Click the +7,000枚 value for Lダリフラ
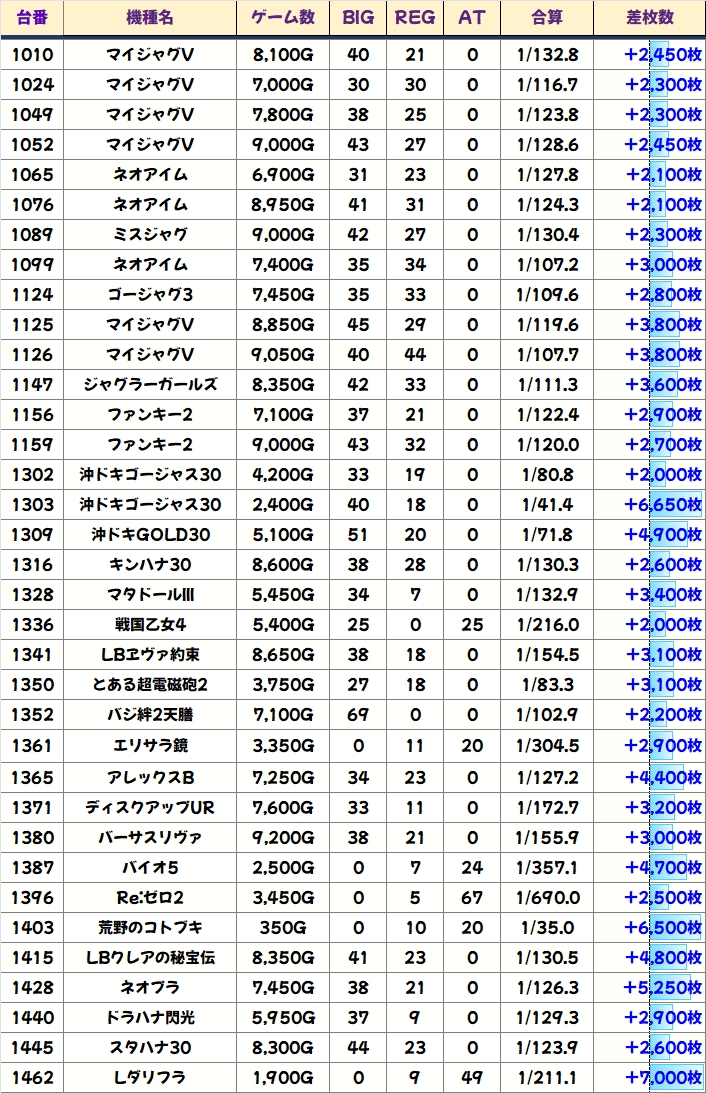This screenshot has width=706, height=1093. 663,1078
